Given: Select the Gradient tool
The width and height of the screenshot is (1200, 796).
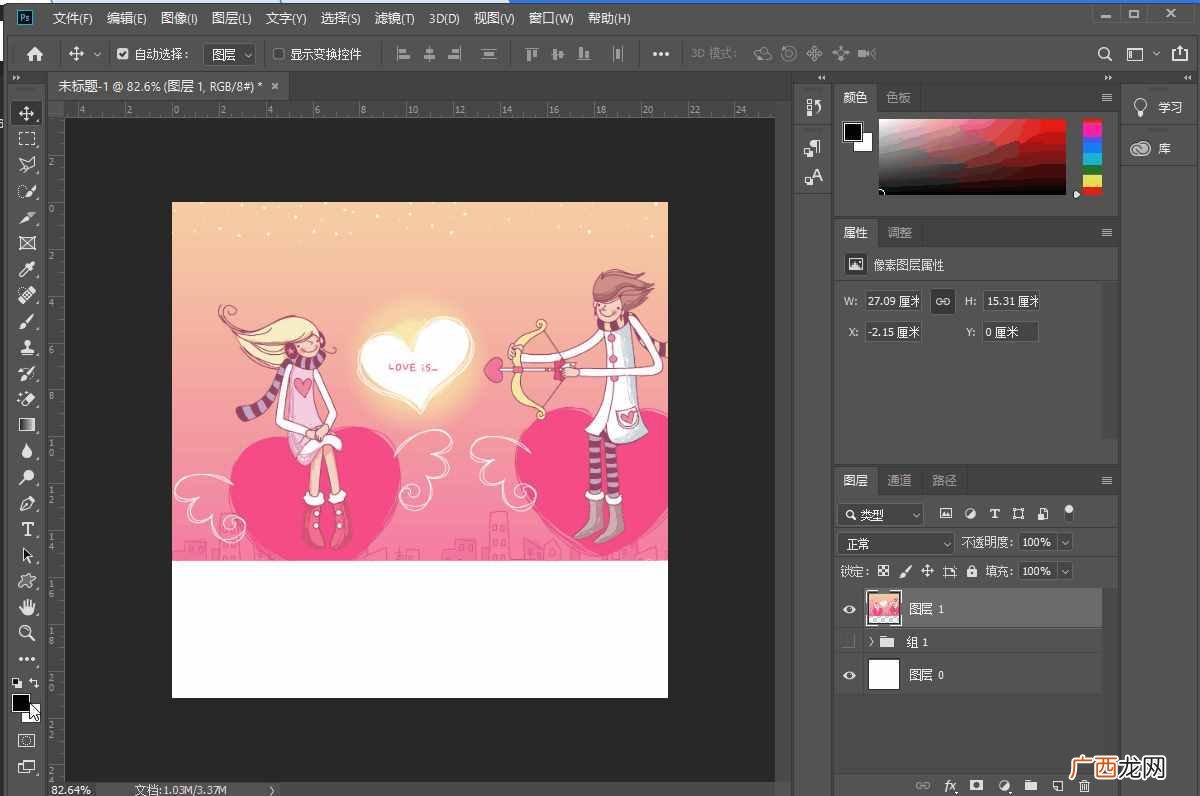Looking at the screenshot, I should [x=27, y=425].
